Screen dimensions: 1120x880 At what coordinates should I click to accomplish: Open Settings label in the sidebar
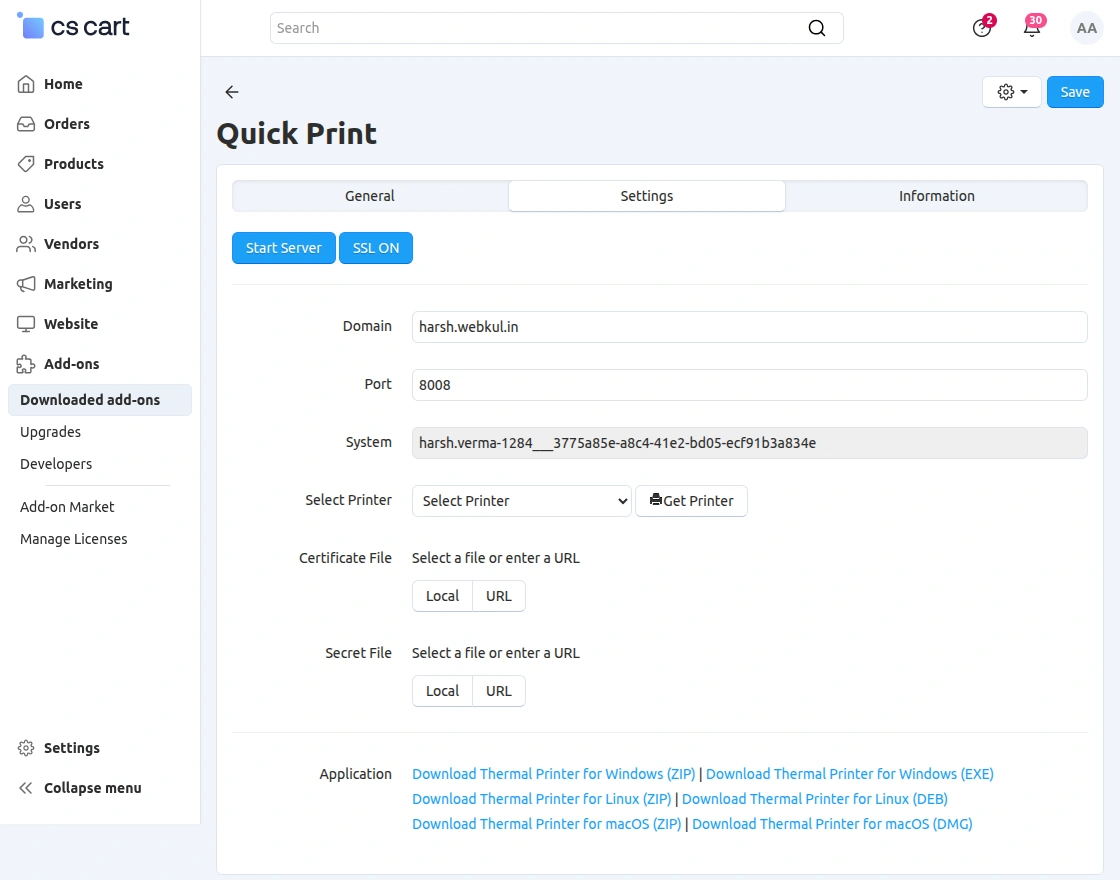click(x=71, y=749)
